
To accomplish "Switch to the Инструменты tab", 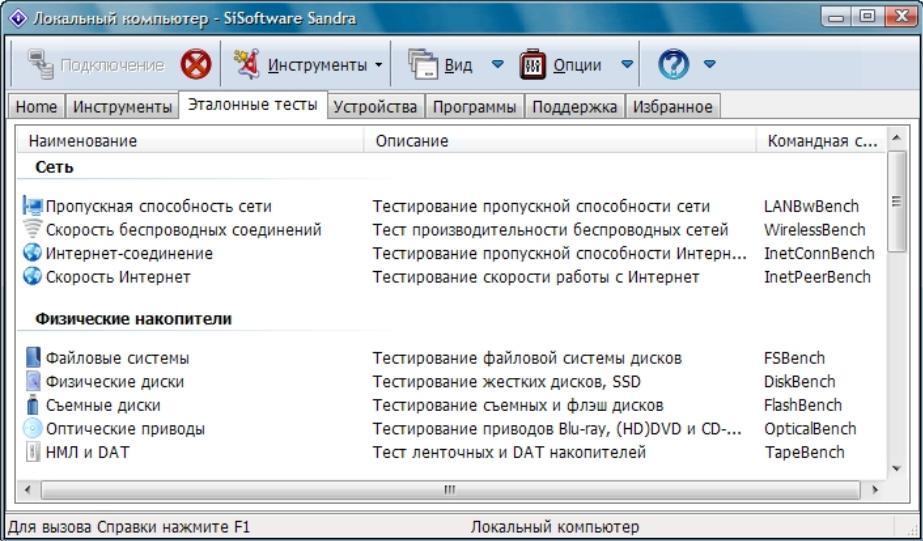I will [122, 107].
